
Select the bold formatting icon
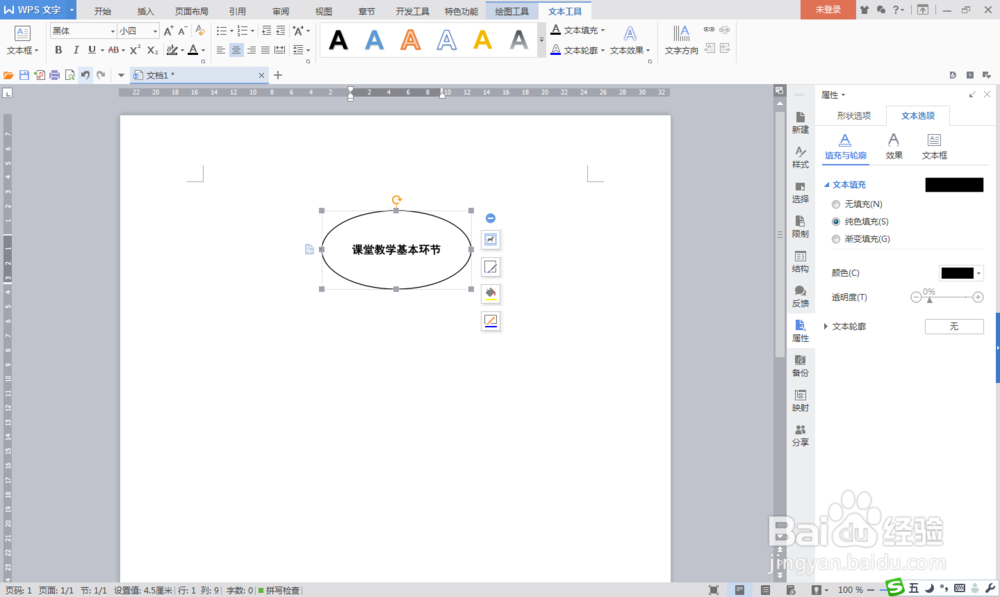pyautogui.click(x=58, y=49)
